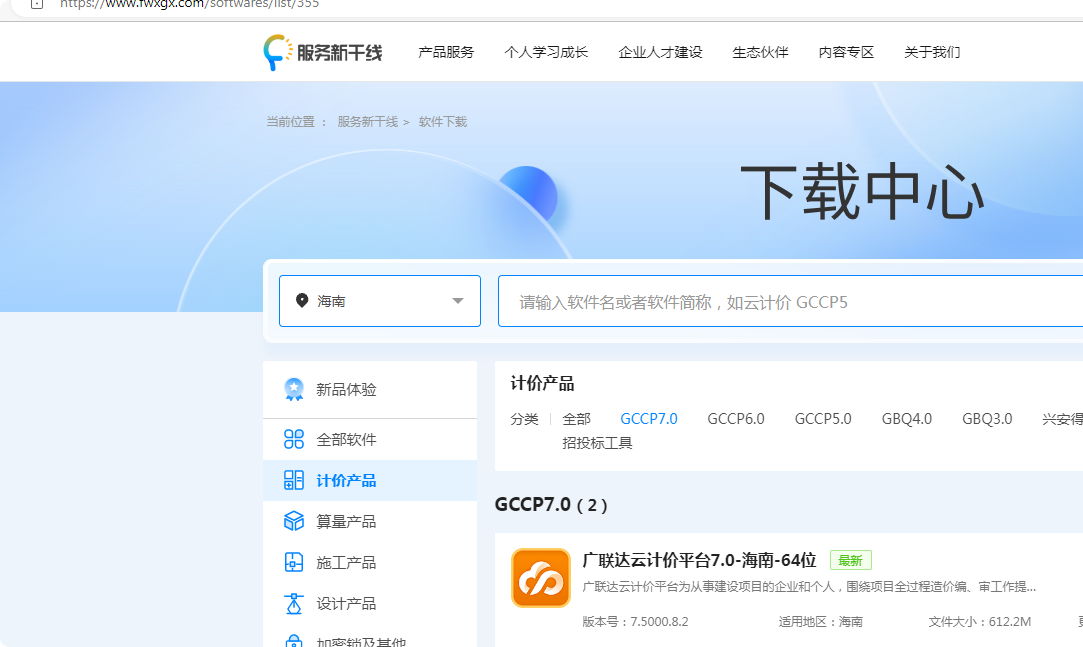Screen dimensions: 1083x647
Task: Select the GCCP7.0 category filter
Action: (x=649, y=419)
